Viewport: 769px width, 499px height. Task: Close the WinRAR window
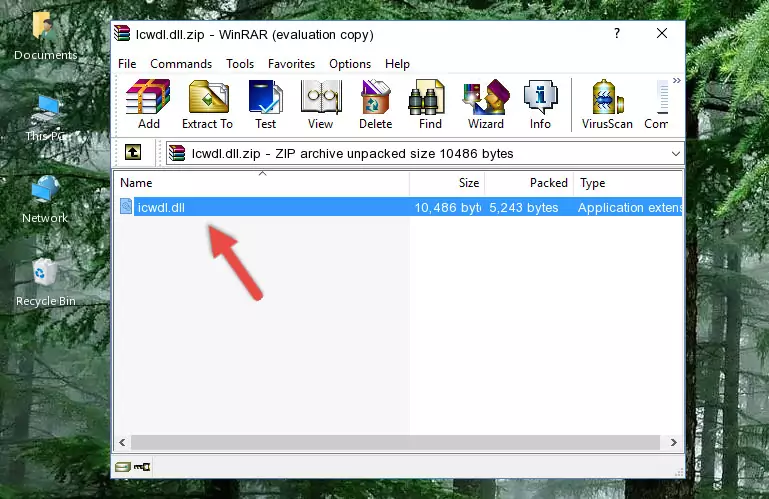click(662, 33)
